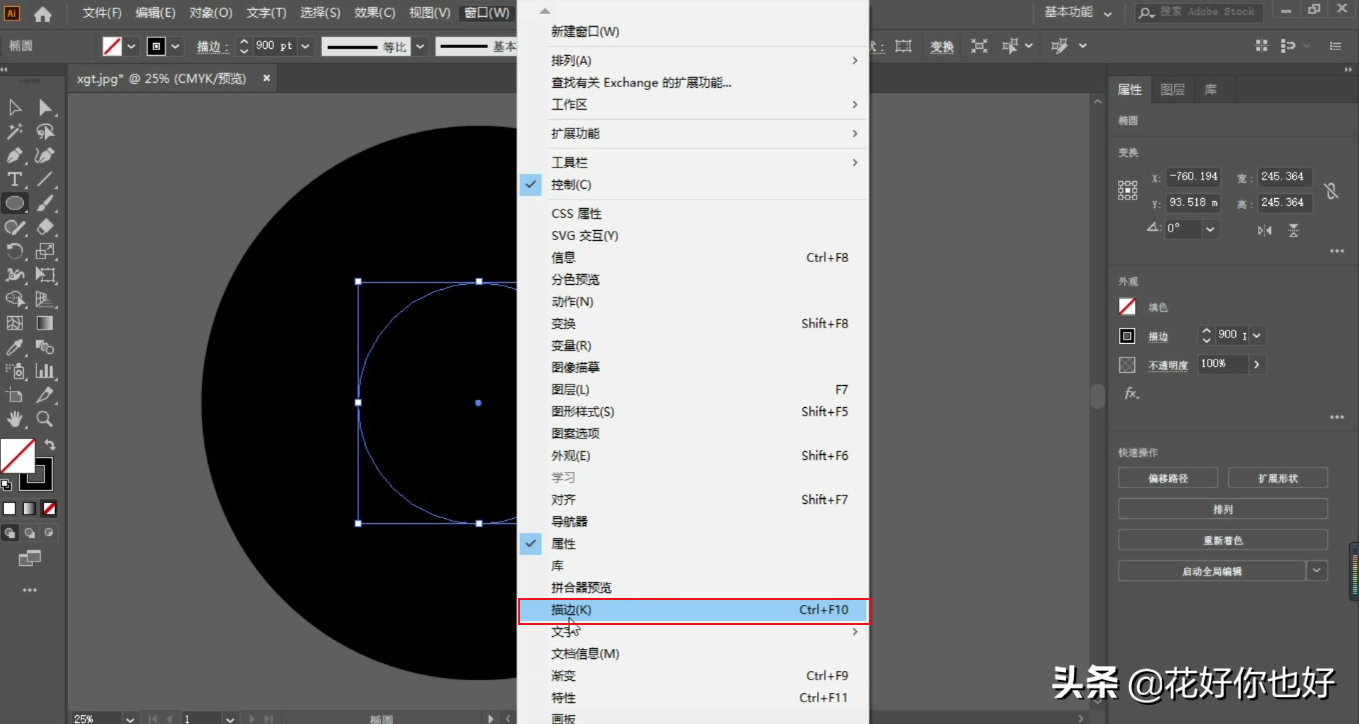Open the control bar stroke color dropdown
Viewport: 1359px width, 724px height.
(x=176, y=46)
